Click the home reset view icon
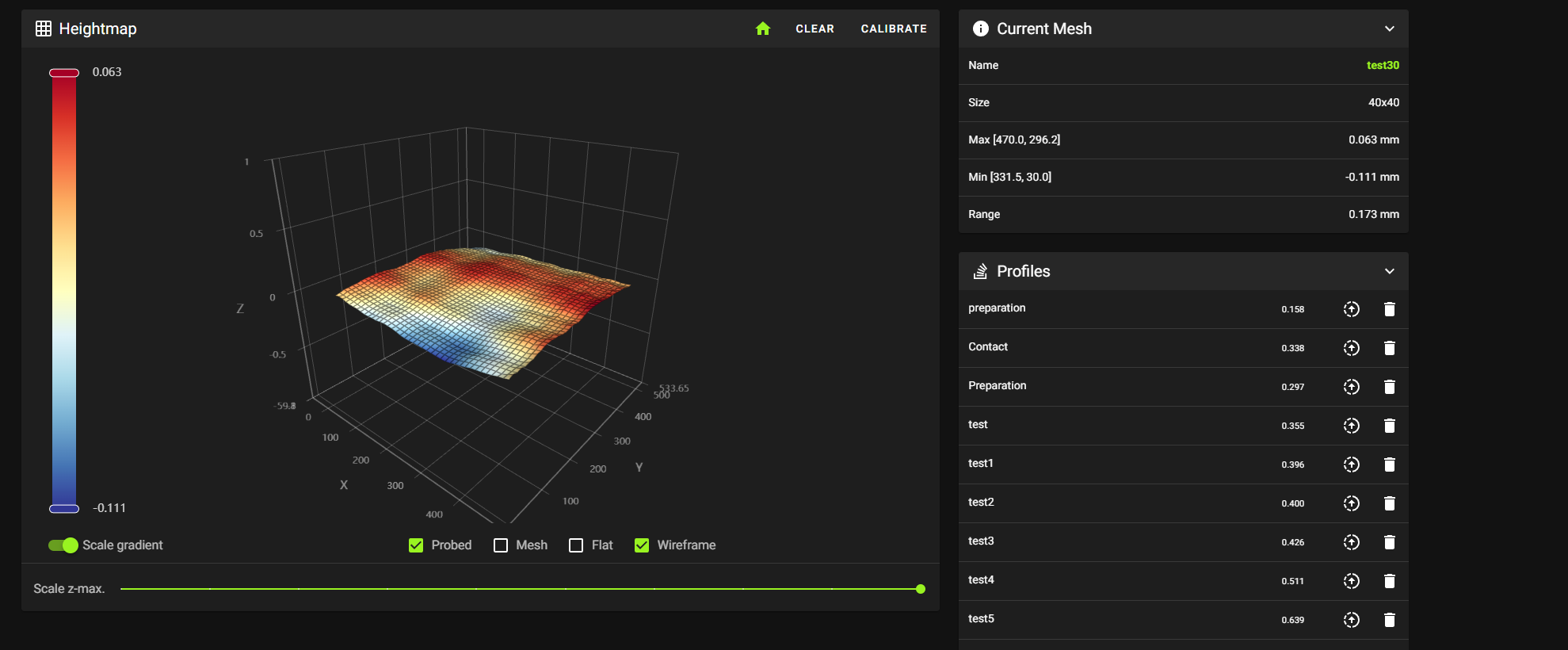 coord(763,29)
